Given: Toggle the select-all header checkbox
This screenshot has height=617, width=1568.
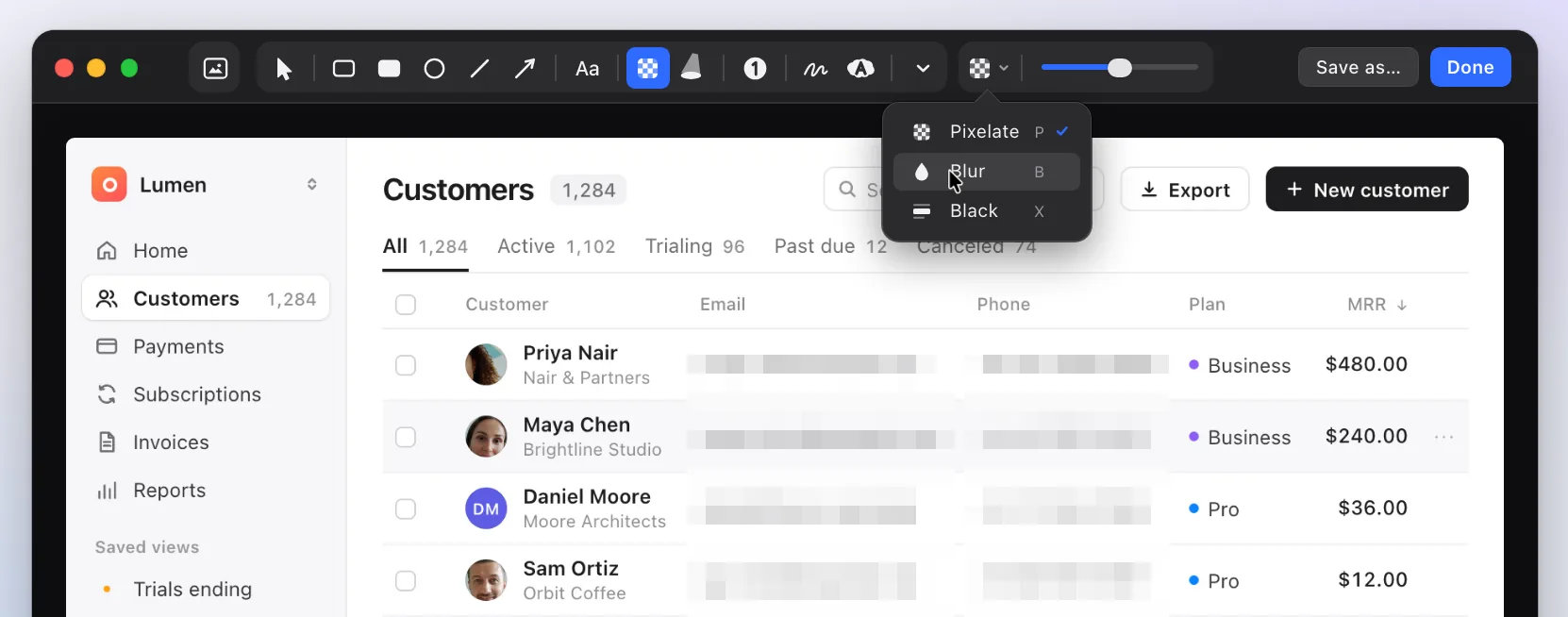Looking at the screenshot, I should 406,305.
